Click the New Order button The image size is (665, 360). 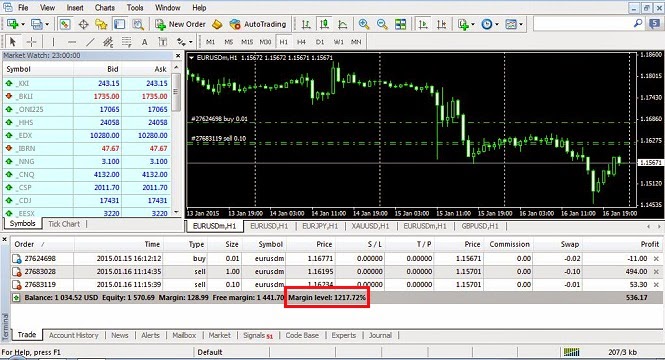180,25
